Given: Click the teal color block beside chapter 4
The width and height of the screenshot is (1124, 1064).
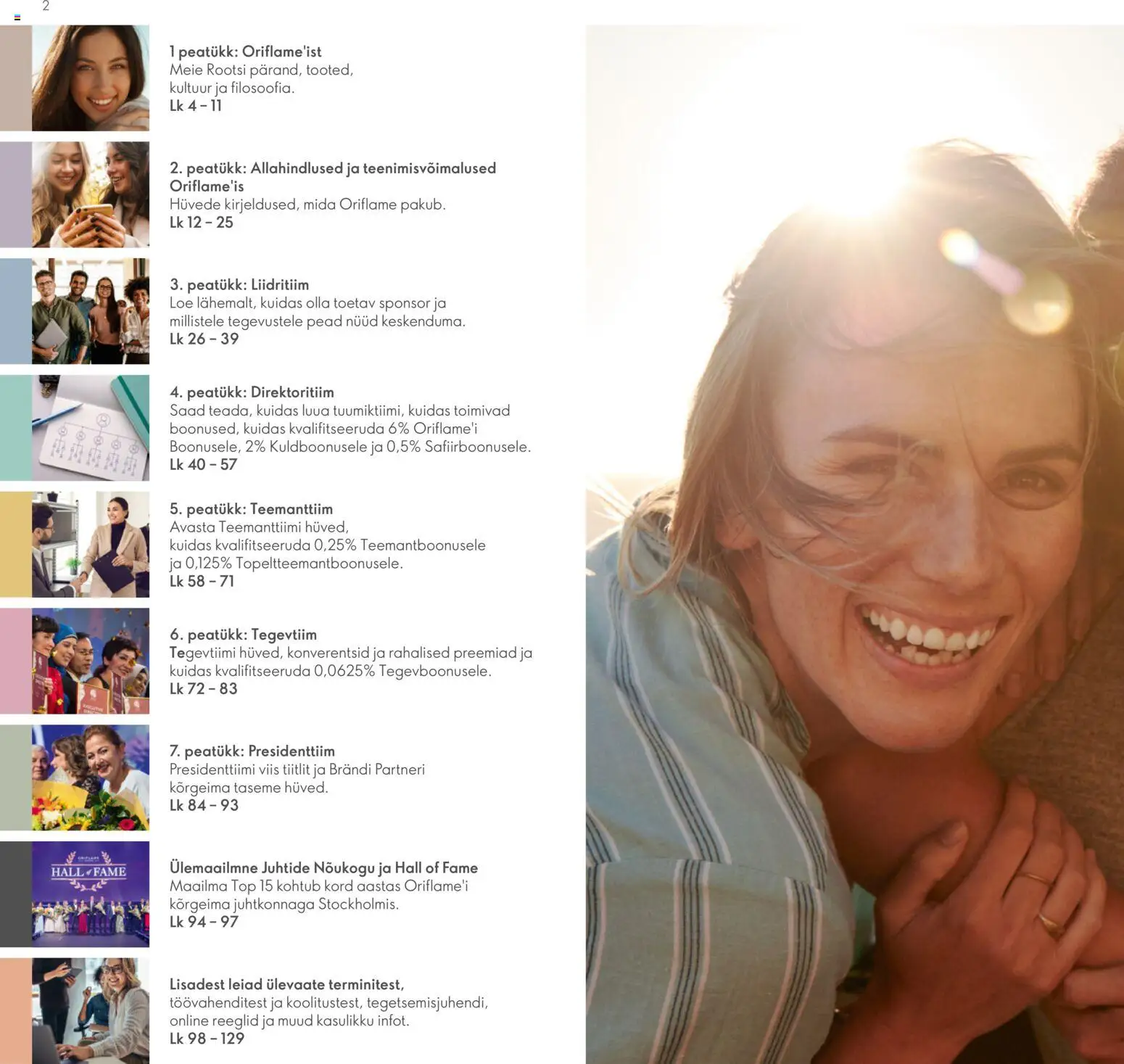Looking at the screenshot, I should 16,428.
